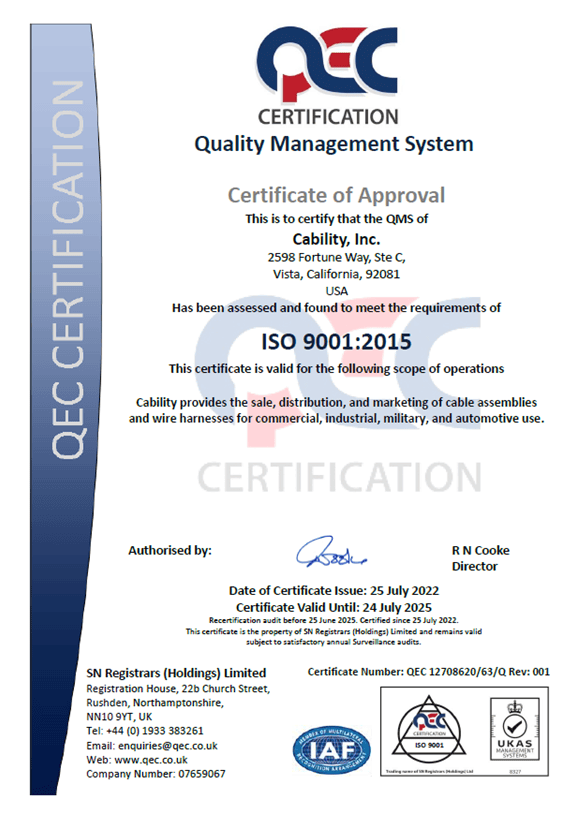Open the www.qec.co.uk web address

[x=151, y=760]
